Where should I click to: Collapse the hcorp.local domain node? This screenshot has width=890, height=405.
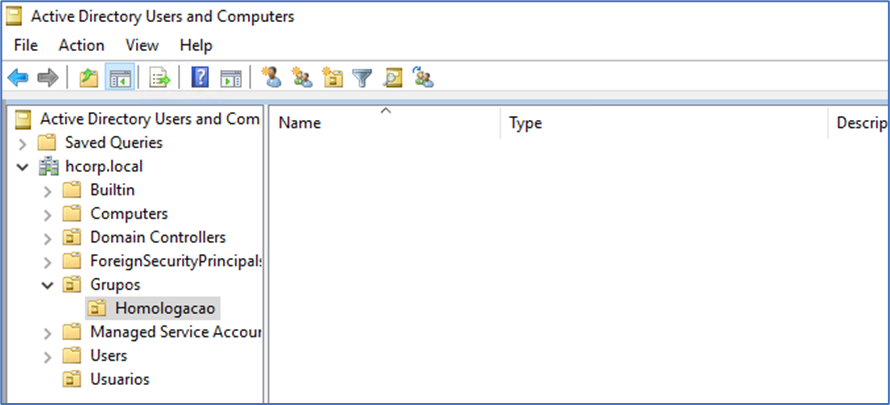click(x=23, y=166)
